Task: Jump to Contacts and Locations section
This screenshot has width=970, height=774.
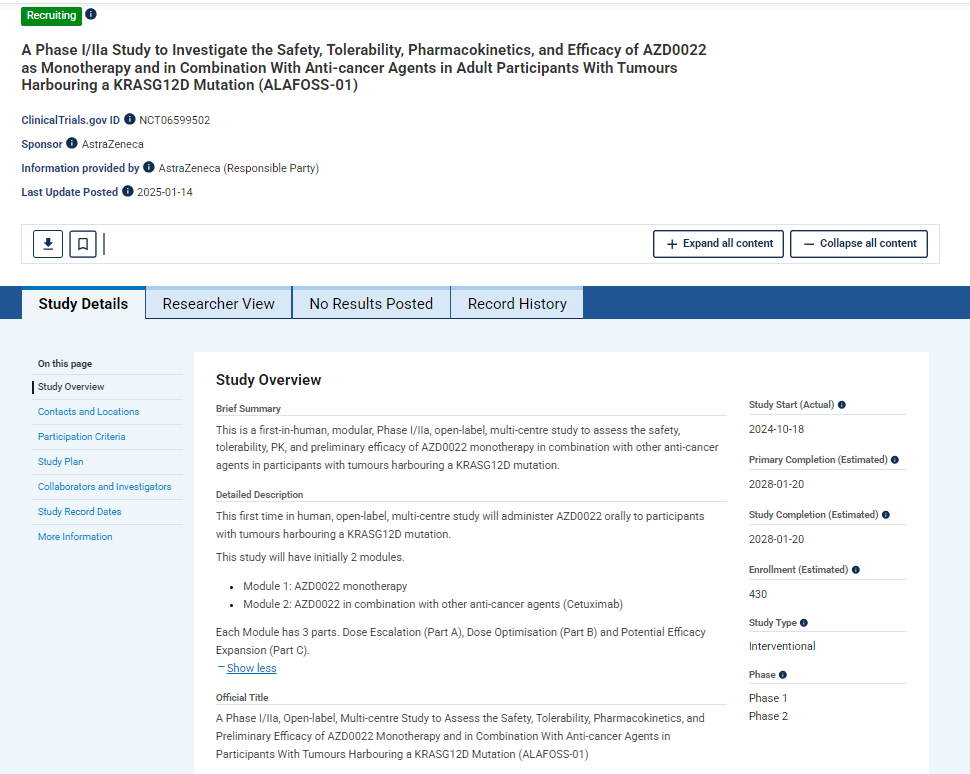Action: pos(88,412)
